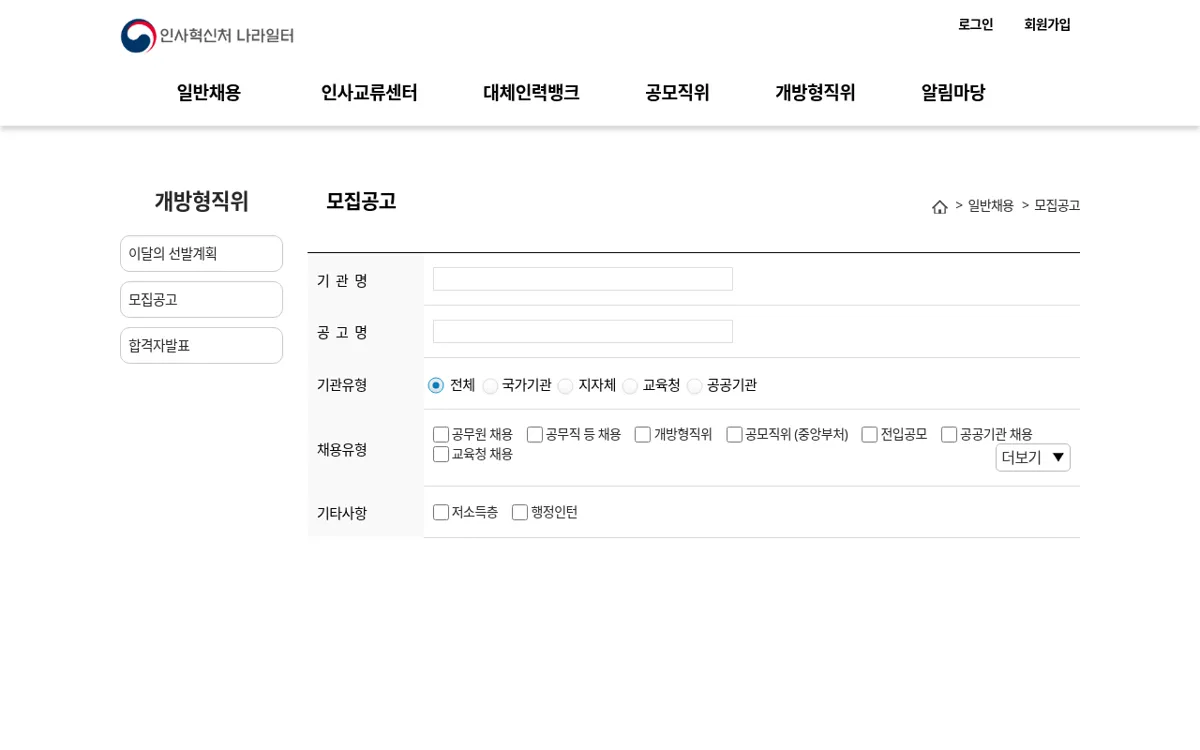This screenshot has width=1200, height=750.
Task: Click the 인사혁신처 나라일터 logo
Action: pos(207,36)
